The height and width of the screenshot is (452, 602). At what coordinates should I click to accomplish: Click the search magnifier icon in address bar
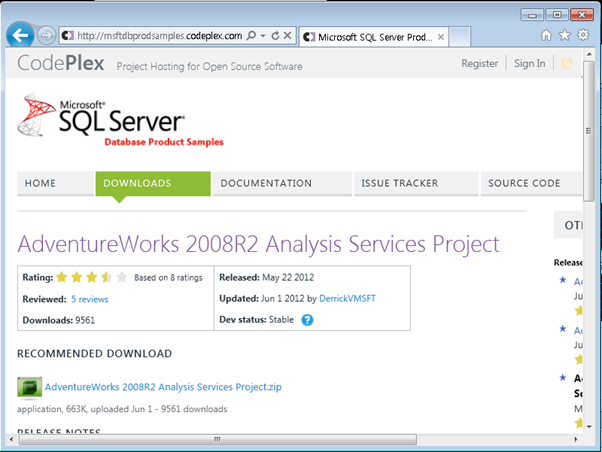click(251, 36)
